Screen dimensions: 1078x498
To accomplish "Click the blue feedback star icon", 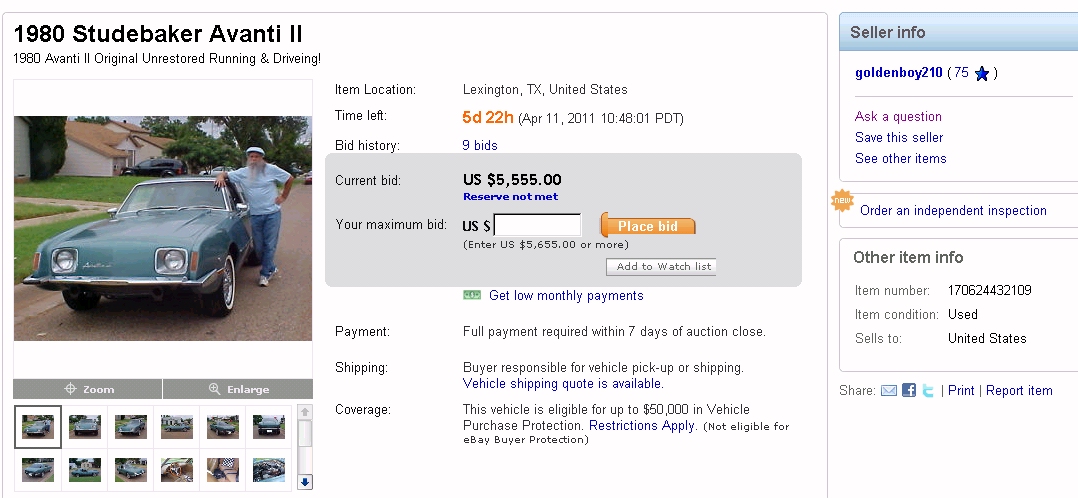I will (982, 73).
